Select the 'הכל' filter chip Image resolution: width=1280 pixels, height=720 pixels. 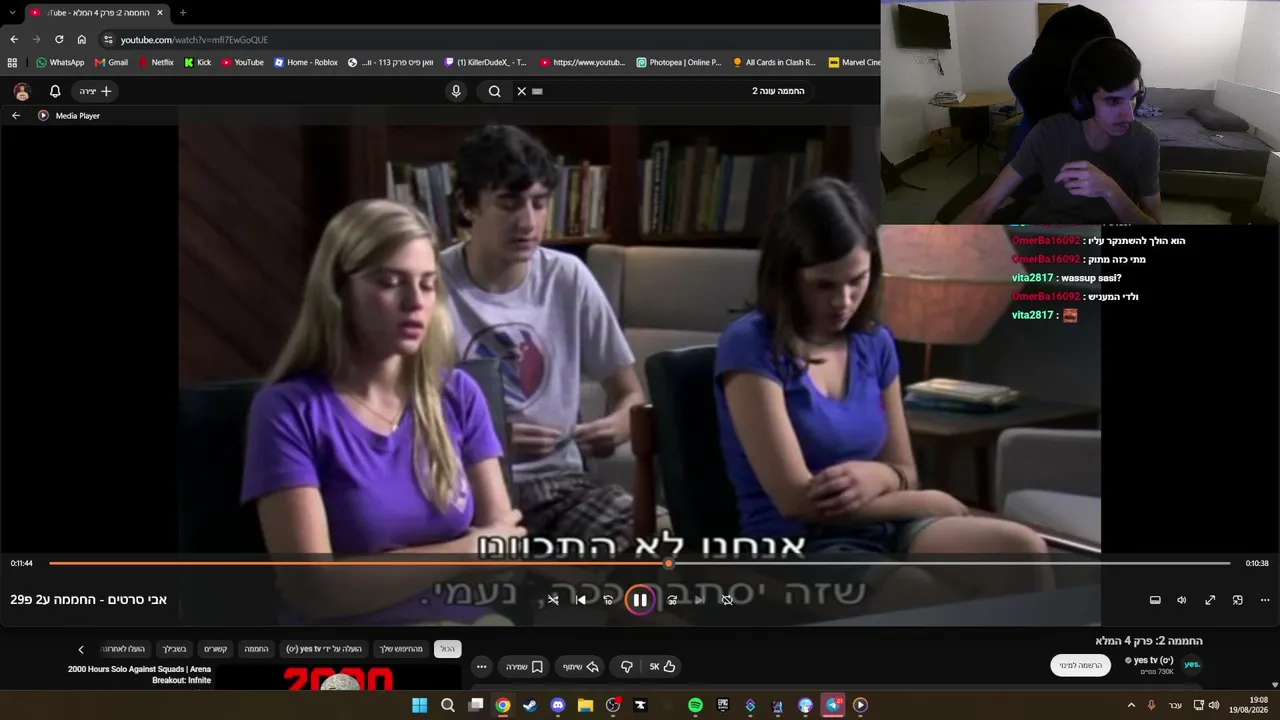pos(447,649)
